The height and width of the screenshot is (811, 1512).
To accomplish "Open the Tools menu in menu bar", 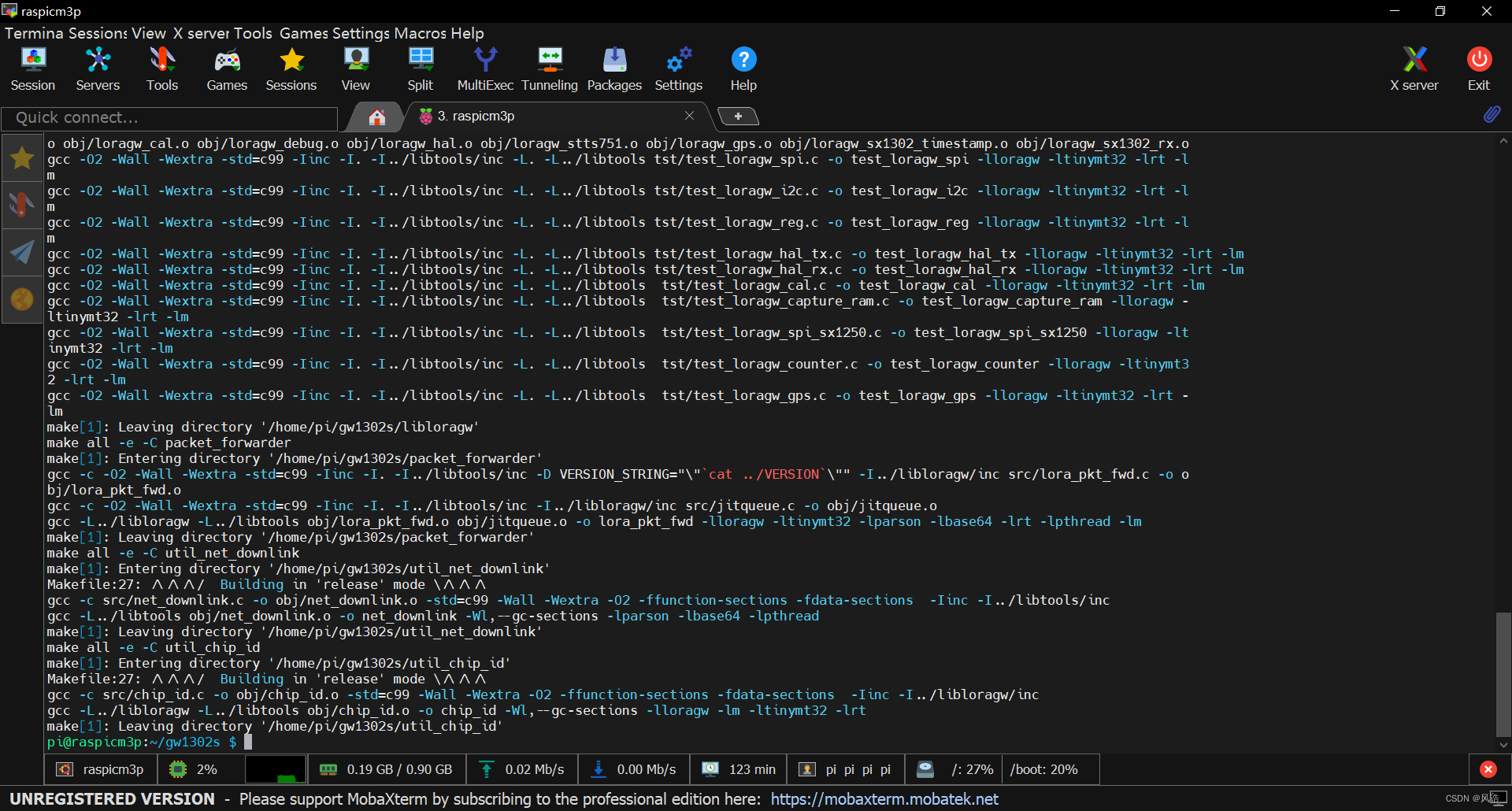I will click(x=253, y=33).
